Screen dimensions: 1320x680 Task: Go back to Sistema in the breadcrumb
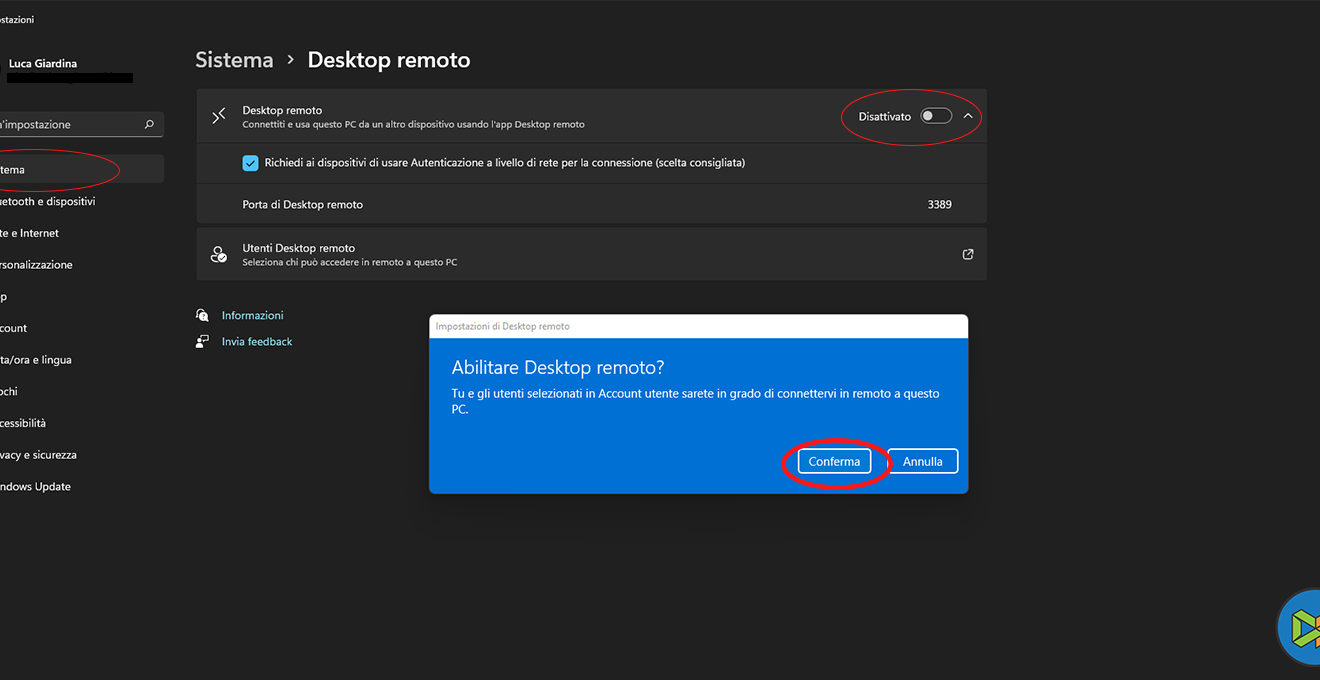click(234, 60)
